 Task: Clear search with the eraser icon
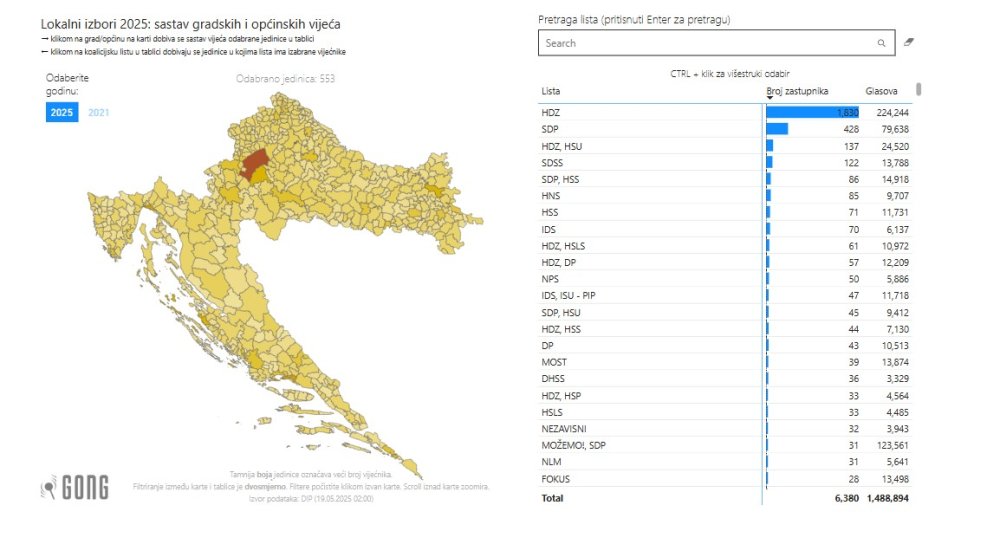(x=909, y=42)
